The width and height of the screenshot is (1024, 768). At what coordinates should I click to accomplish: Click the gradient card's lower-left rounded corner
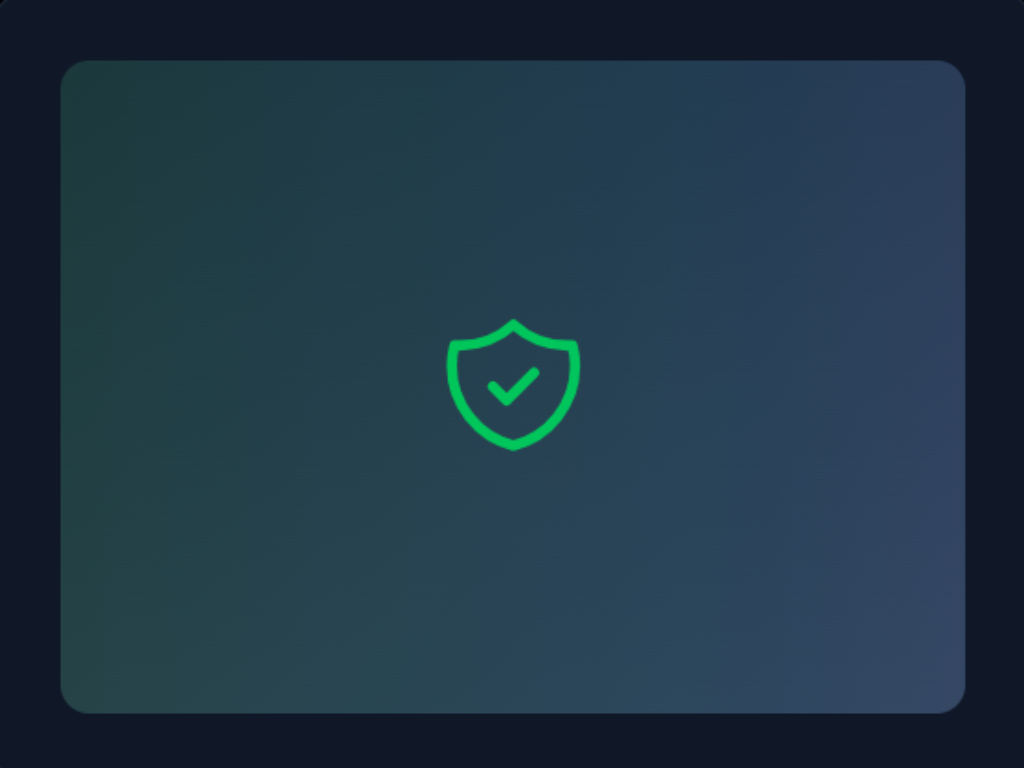(x=72, y=702)
